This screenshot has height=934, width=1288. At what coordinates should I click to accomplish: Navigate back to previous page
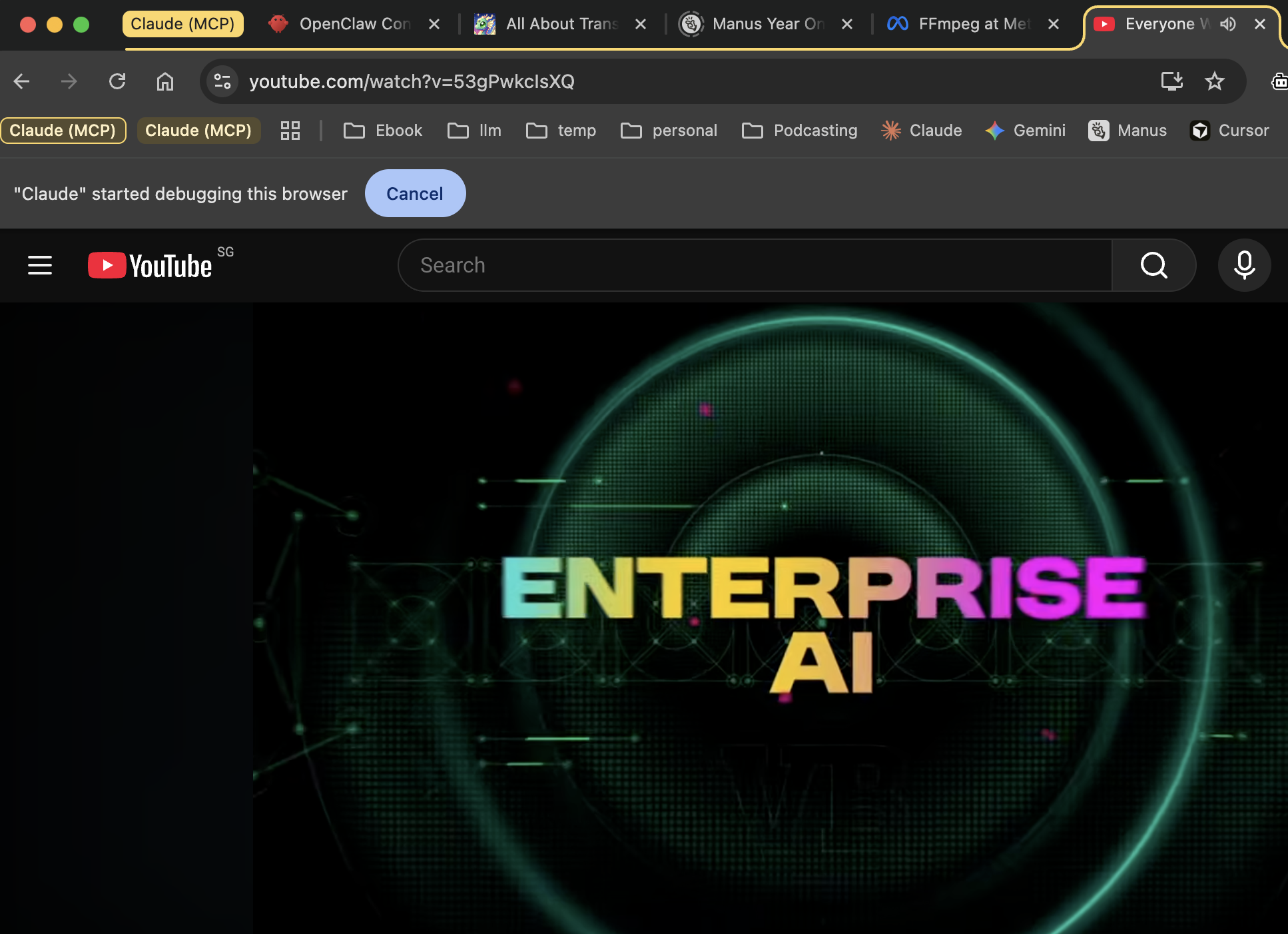coord(22,81)
